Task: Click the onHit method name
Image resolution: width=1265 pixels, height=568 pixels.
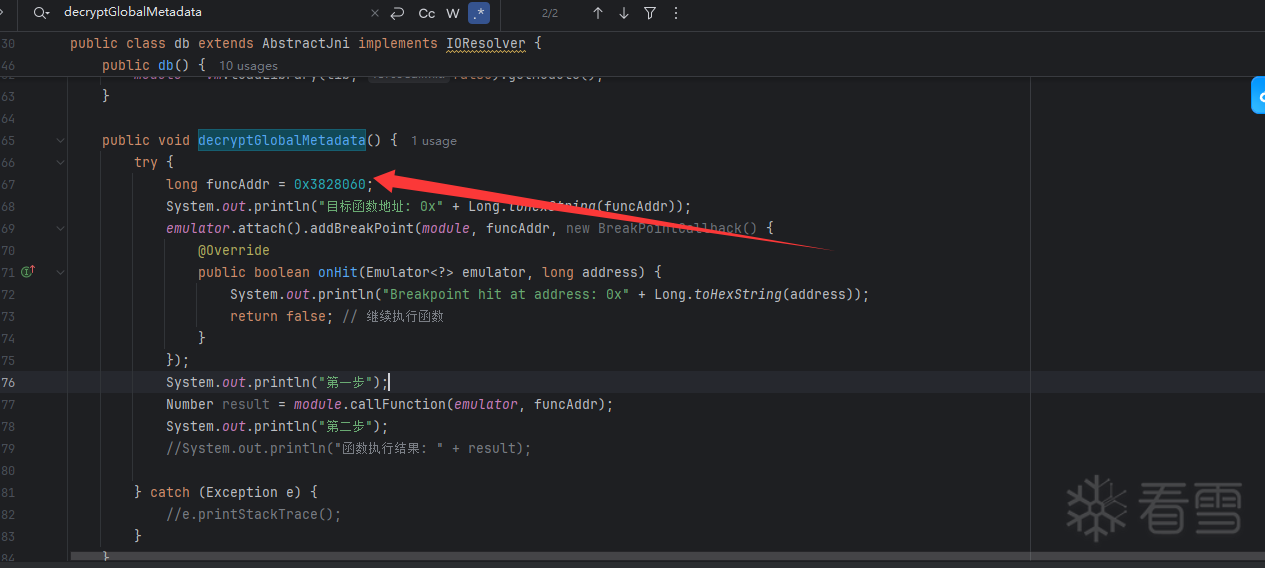Action: 338,272
